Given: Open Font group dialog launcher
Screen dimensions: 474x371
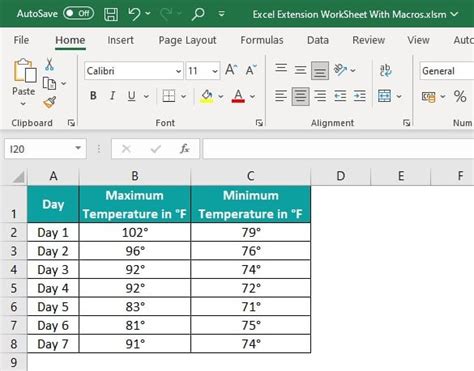Looking at the screenshot, I should [x=259, y=123].
